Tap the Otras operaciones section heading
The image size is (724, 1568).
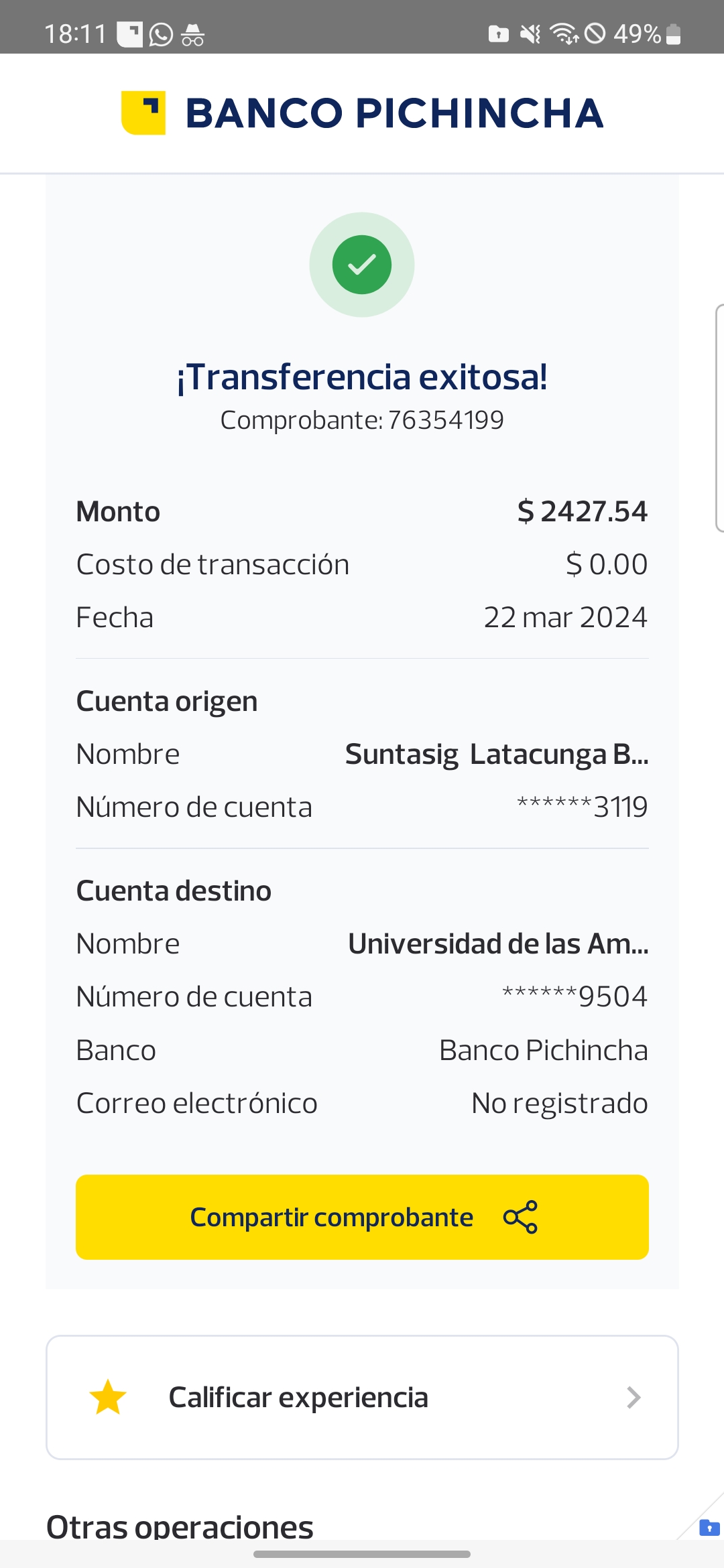[180, 1526]
